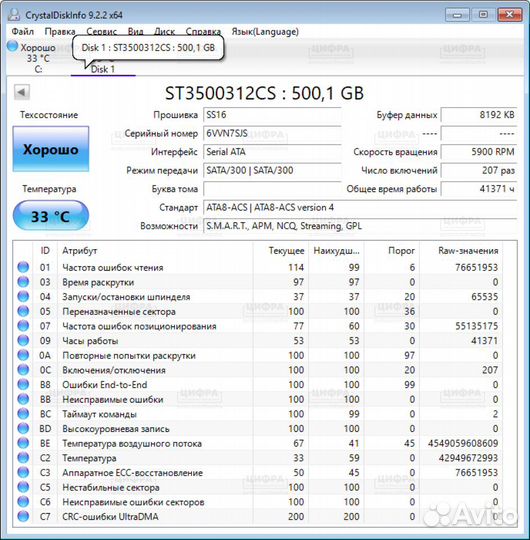Click the serial number field 6VVN7SJS
This screenshot has width=530, height=540.
pos(272,133)
